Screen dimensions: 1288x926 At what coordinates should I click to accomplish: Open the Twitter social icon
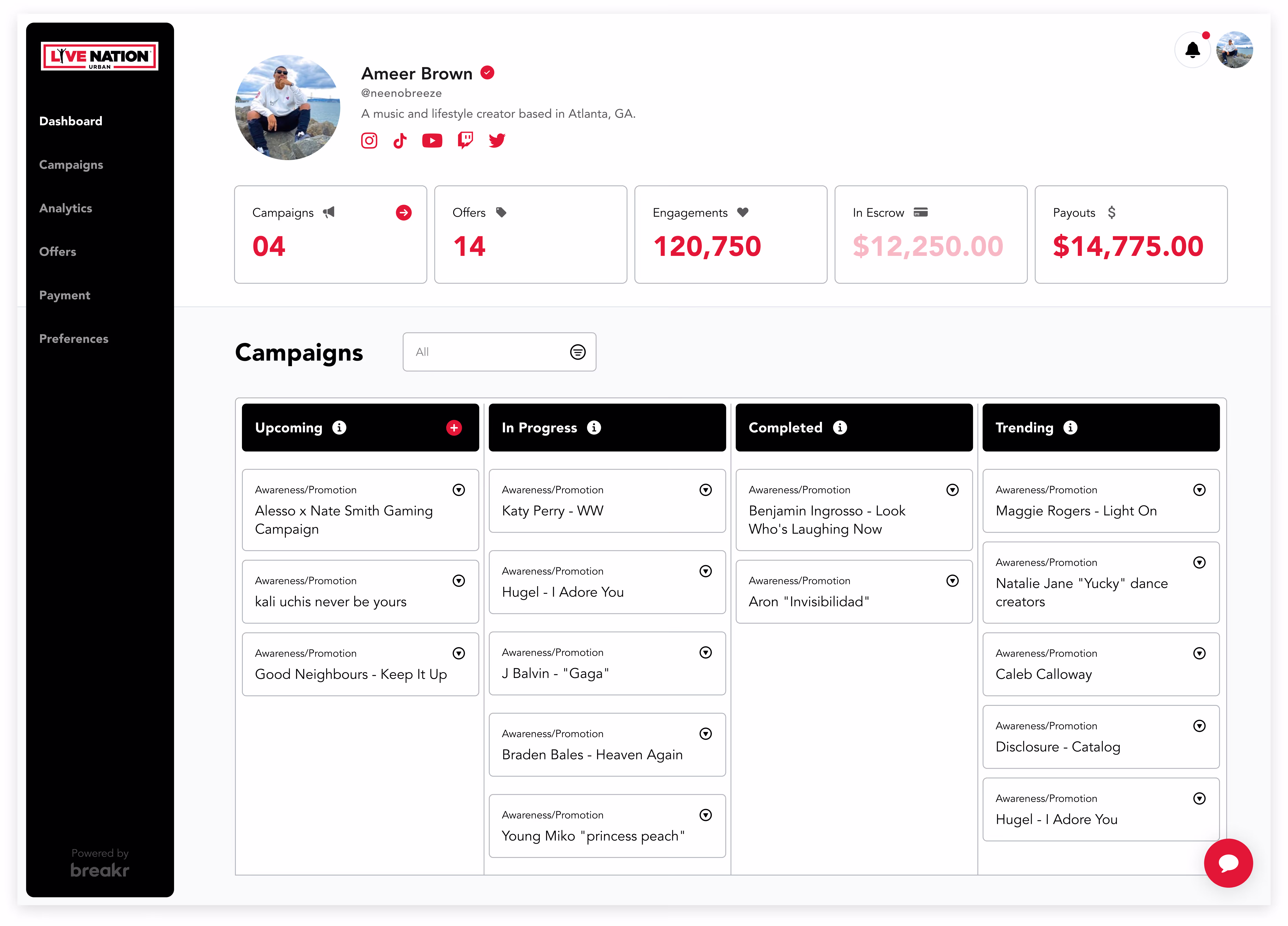(497, 140)
